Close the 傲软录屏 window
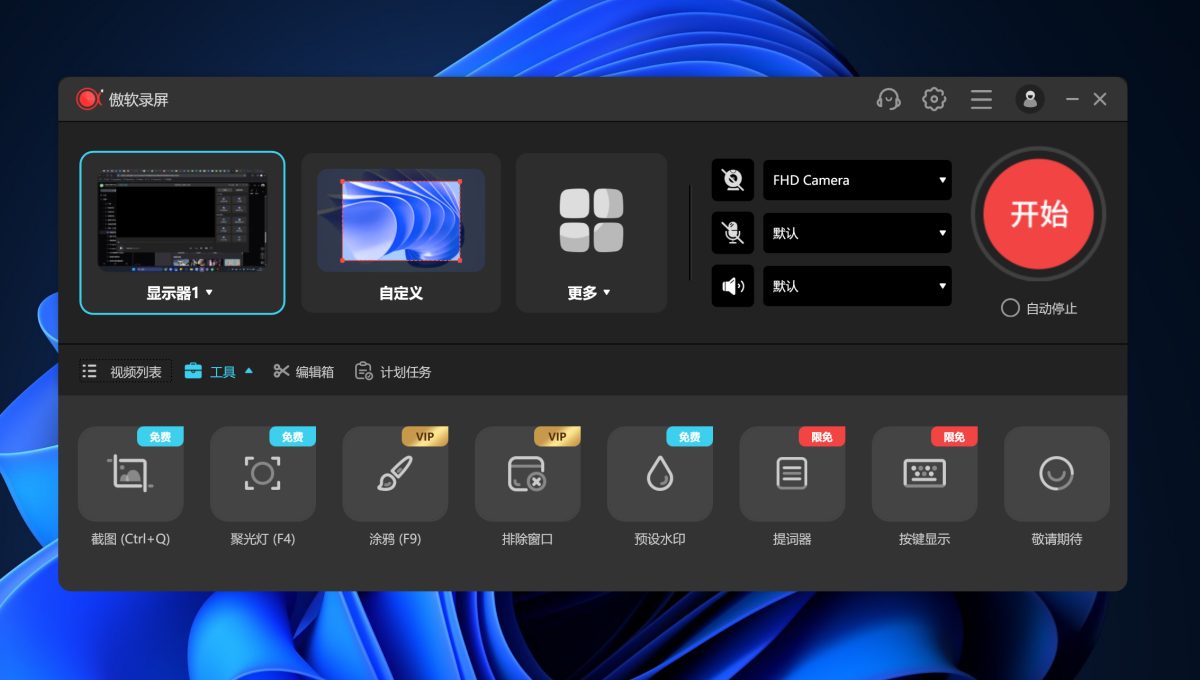This screenshot has width=1200, height=680. point(1100,99)
